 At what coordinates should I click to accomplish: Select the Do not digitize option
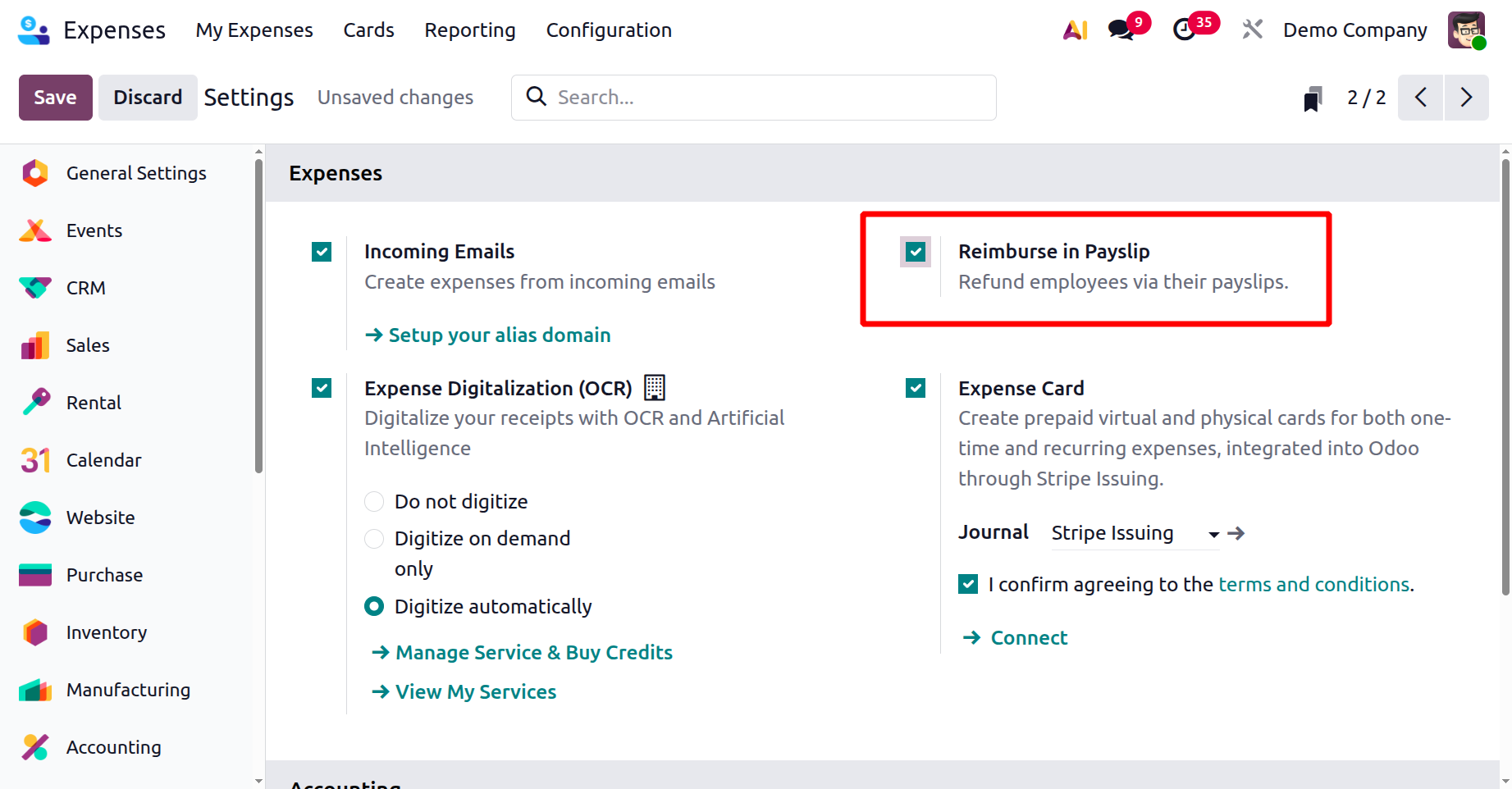(x=374, y=501)
